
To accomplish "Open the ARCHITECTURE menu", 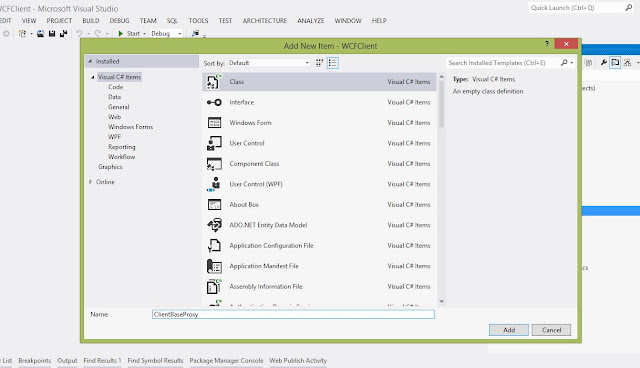I will pos(264,20).
